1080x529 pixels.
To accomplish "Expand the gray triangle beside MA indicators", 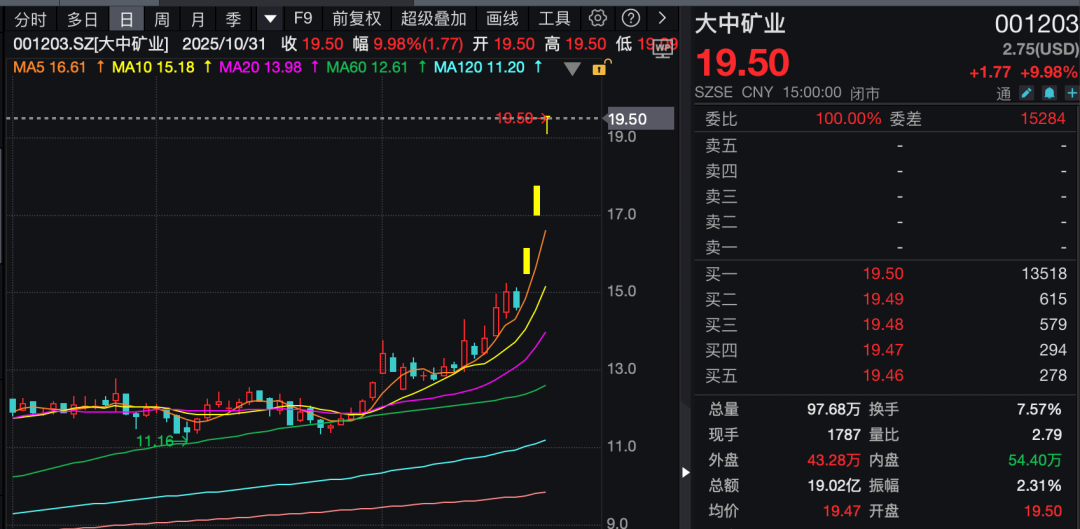I will click(x=572, y=68).
